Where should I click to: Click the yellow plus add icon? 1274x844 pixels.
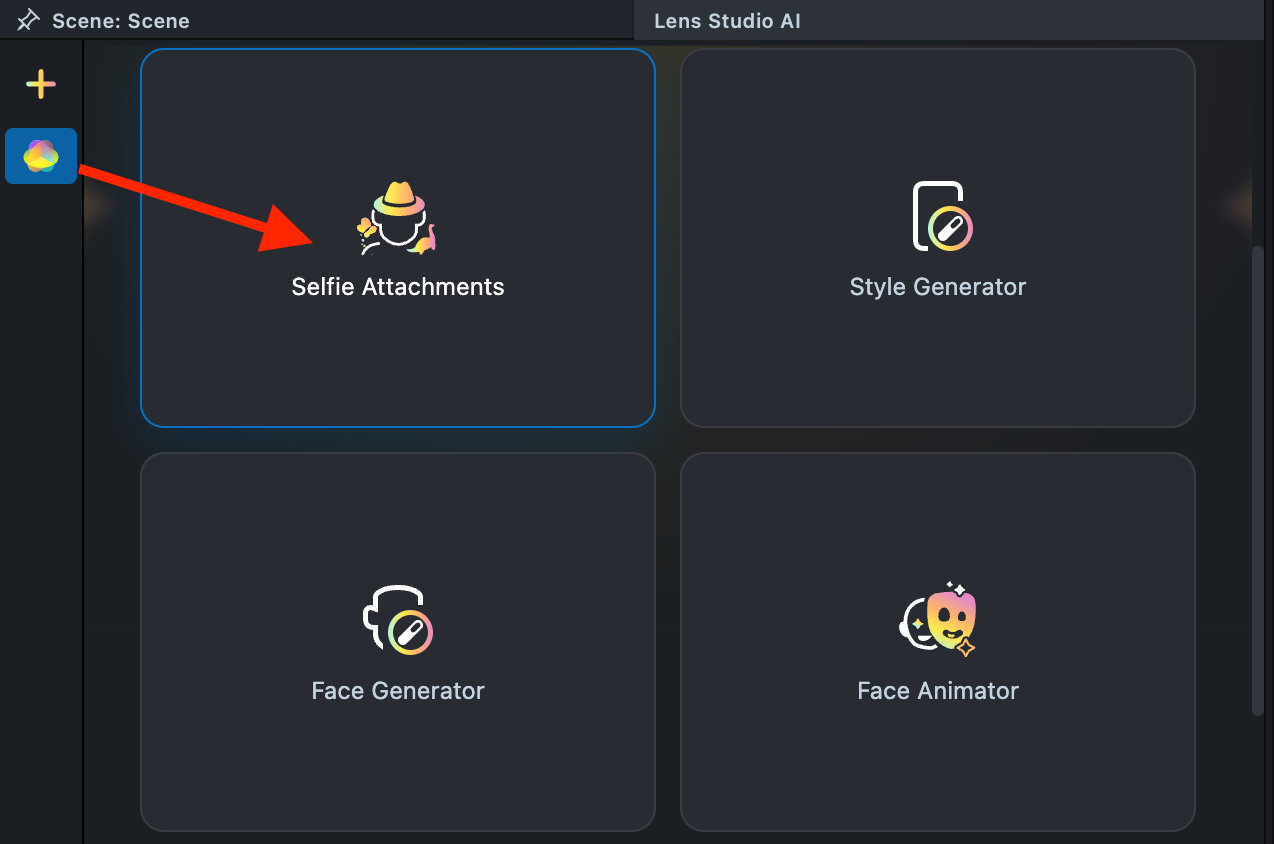[x=41, y=85]
